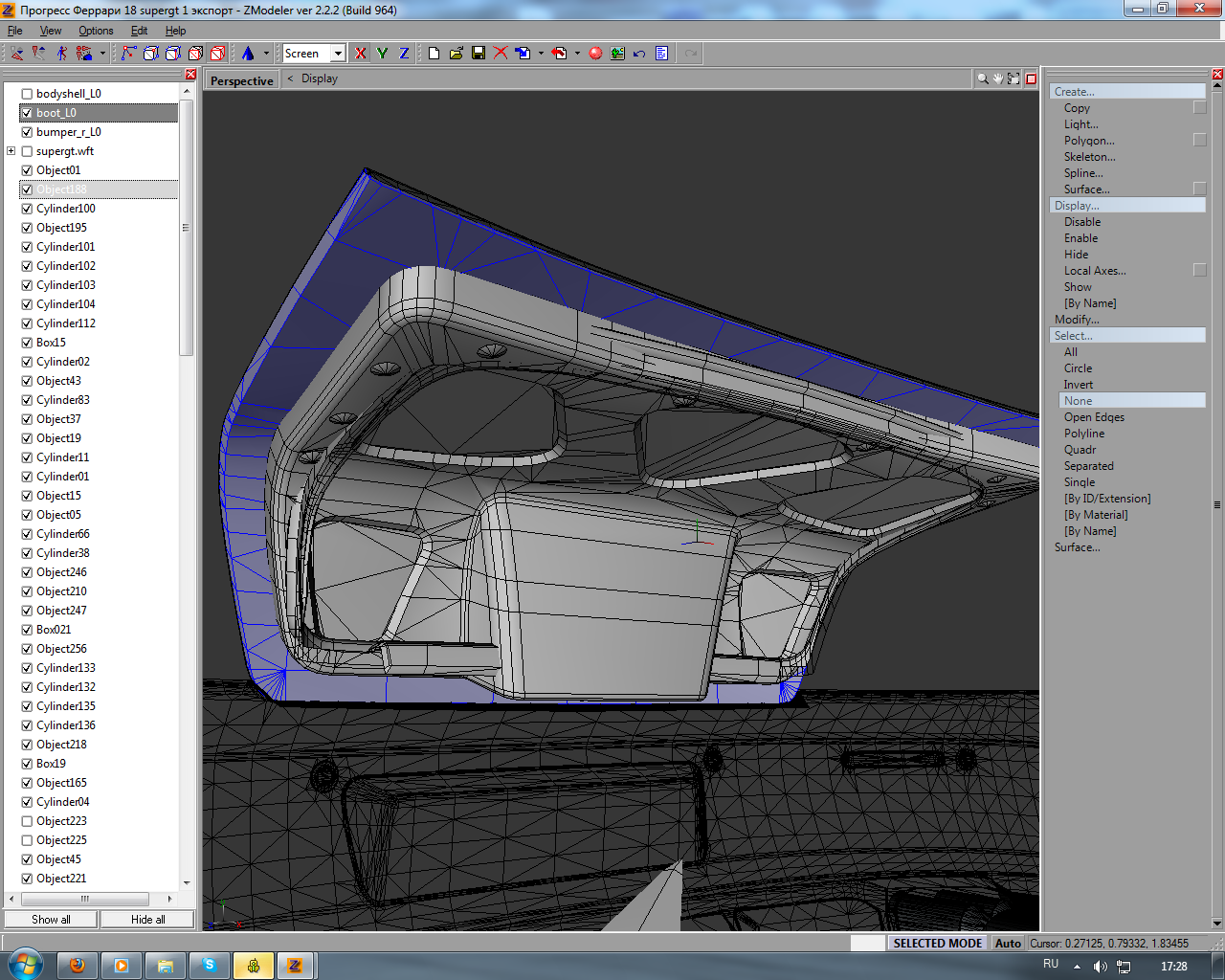The image size is (1225, 980).
Task: Click the viewport zoom magnifier icon
Action: click(982, 78)
